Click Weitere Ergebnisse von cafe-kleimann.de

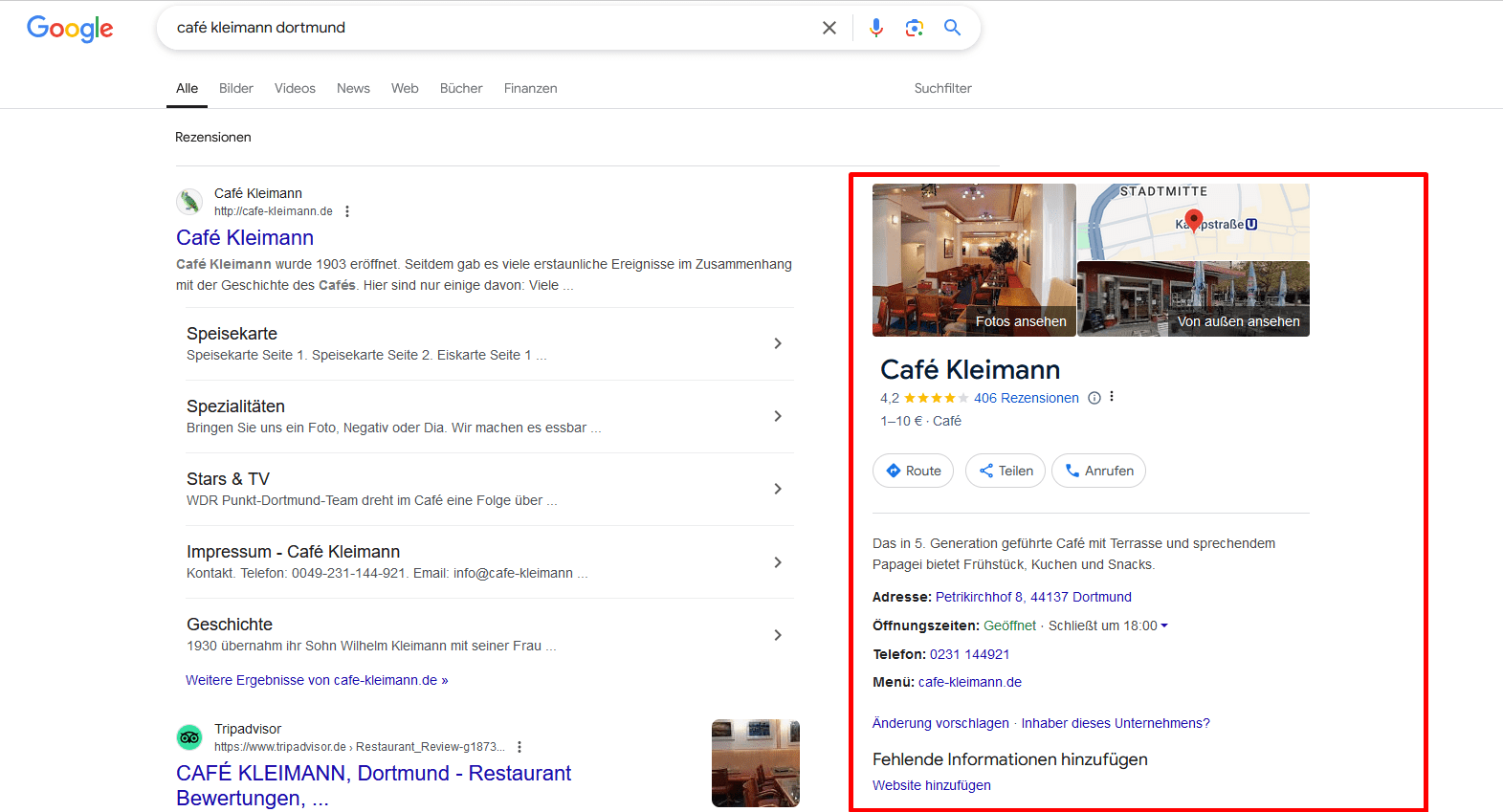[317, 680]
